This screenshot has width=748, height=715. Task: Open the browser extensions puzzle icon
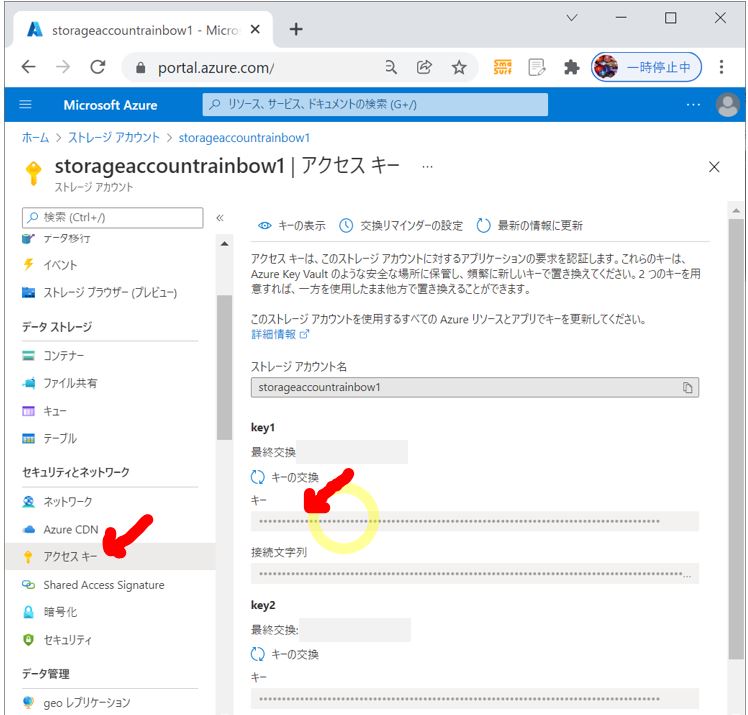571,67
